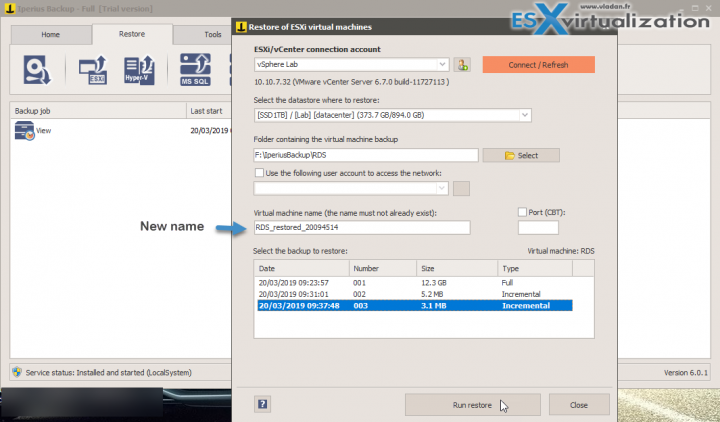The image size is (720, 422).
Task: Click the Connect / Refresh button
Action: point(539,65)
